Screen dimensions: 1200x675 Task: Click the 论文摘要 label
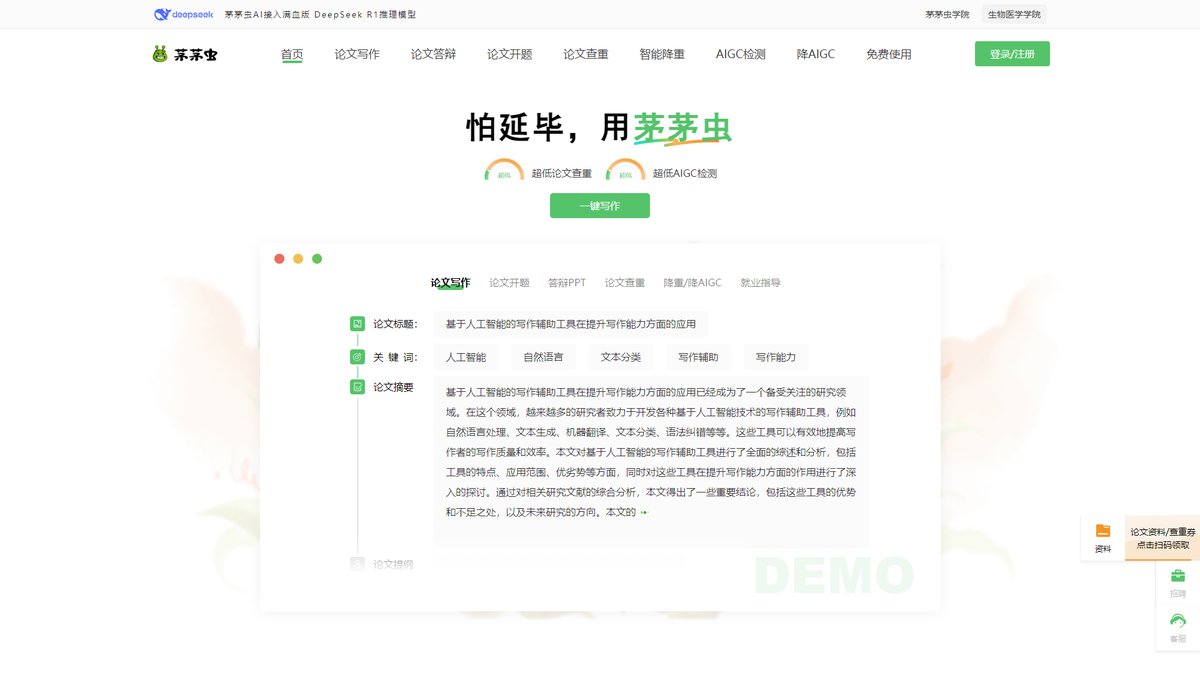coord(393,387)
